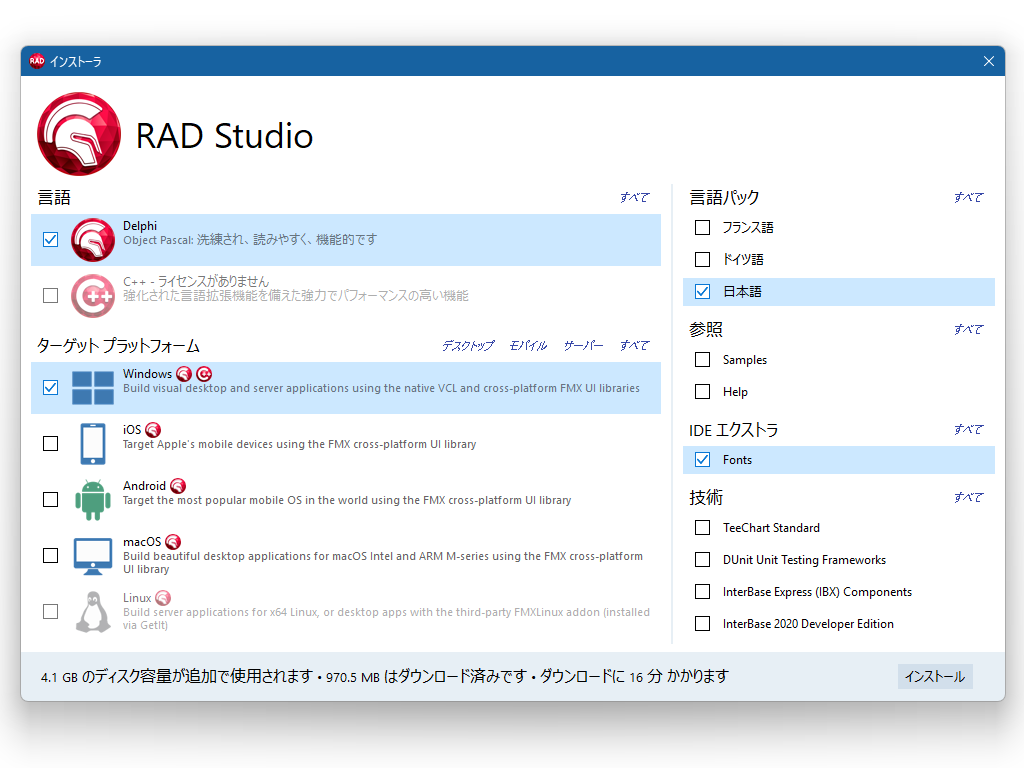
Task: Uncheck the 日本語 language pack
Action: (703, 291)
